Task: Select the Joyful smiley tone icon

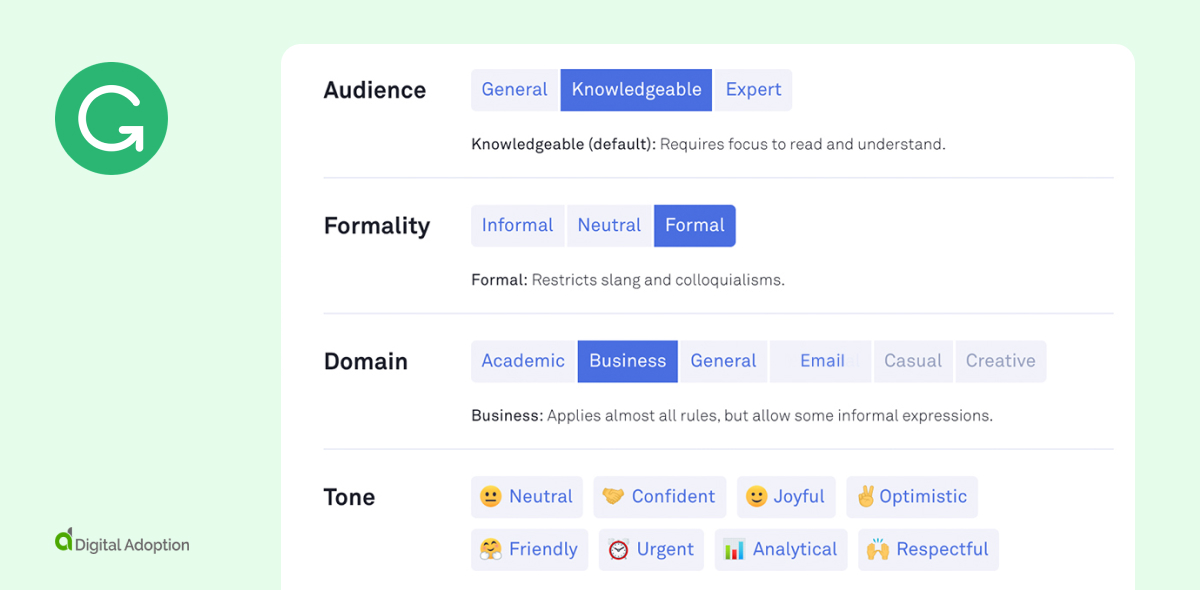Action: pos(786,496)
